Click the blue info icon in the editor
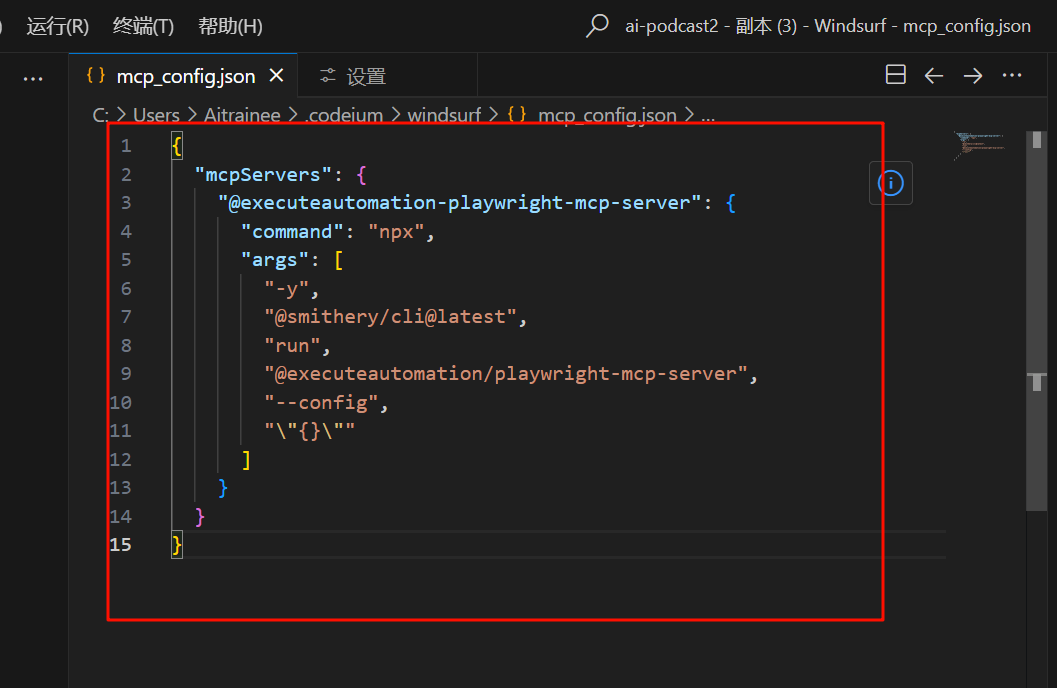1057x688 pixels. point(890,182)
